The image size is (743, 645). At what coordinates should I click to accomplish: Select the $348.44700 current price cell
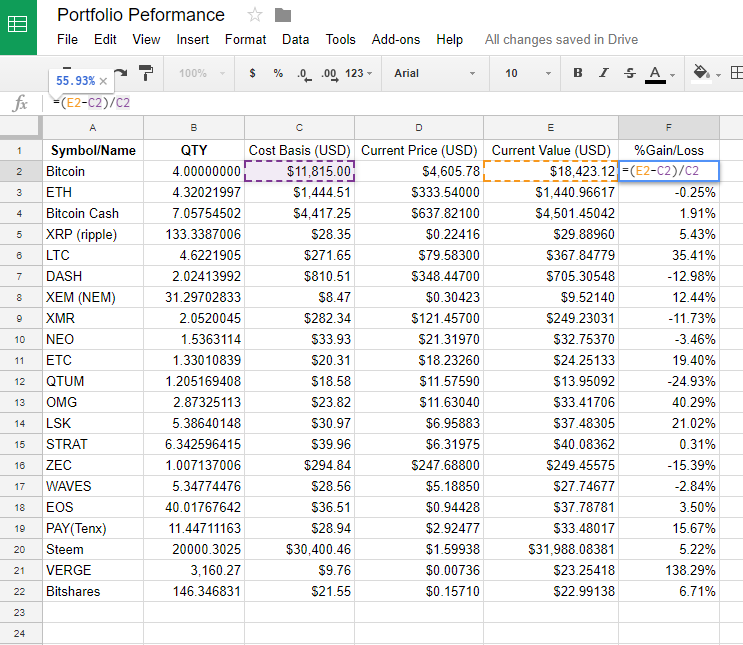pyautogui.click(x=419, y=276)
